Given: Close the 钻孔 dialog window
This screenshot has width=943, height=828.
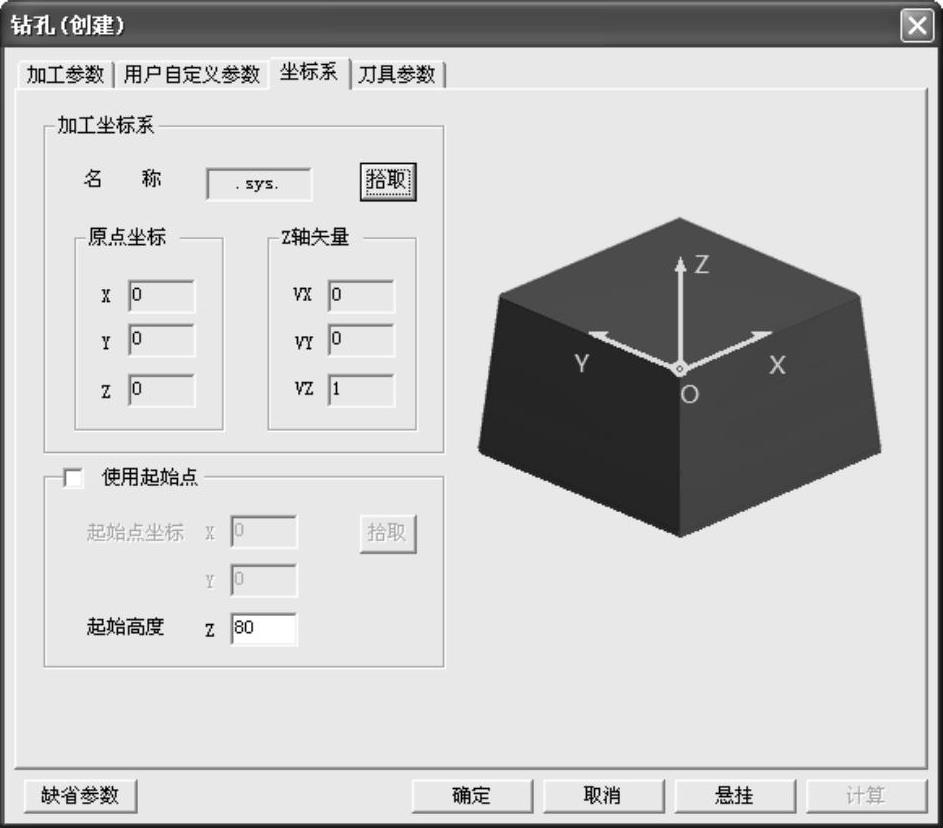Looking at the screenshot, I should 916,25.
